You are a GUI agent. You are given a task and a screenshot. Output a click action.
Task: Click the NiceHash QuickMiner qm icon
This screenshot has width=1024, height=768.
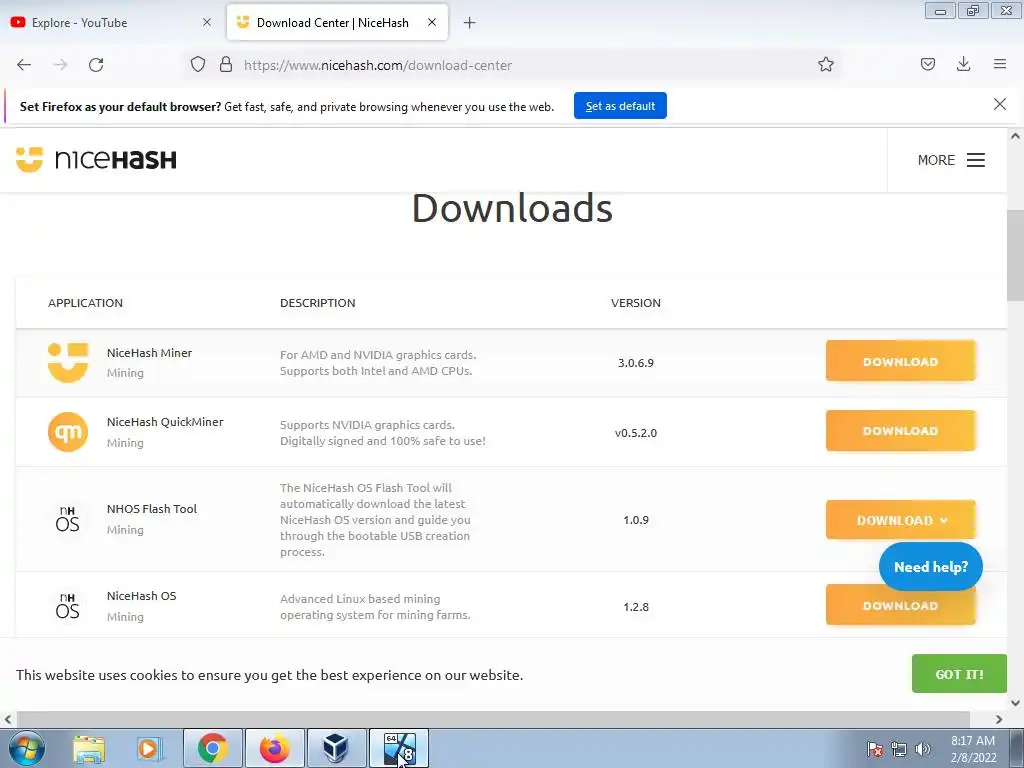(x=68, y=432)
